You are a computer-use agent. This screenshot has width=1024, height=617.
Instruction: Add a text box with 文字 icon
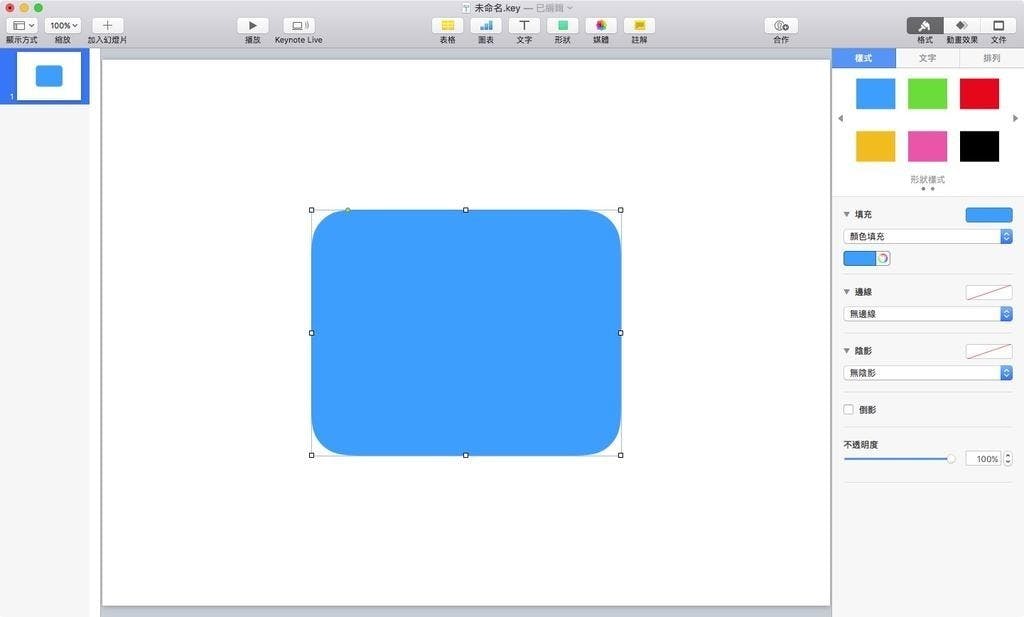click(x=523, y=25)
